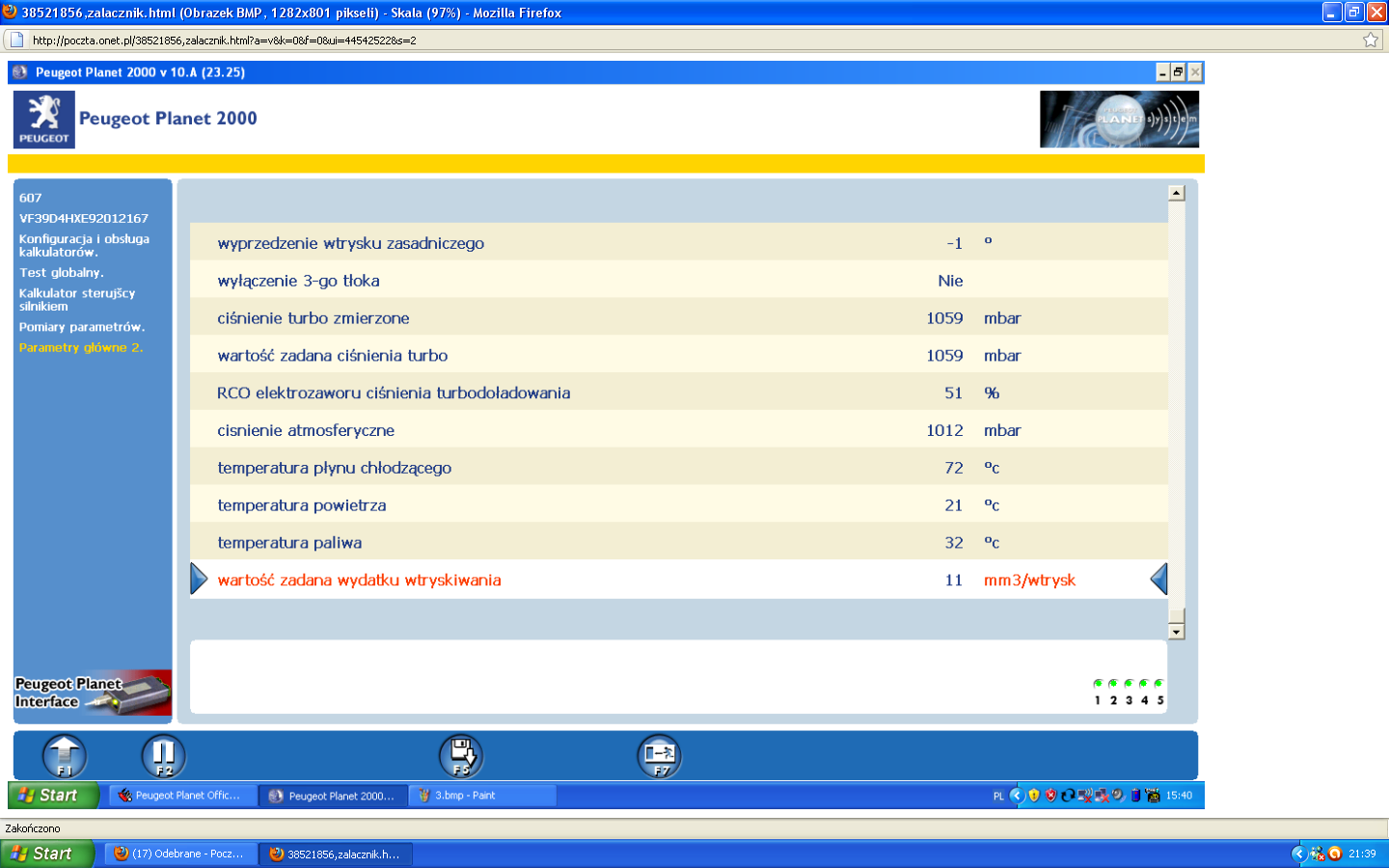Select row 'ciśnienie turbo zmierzone'
Image resolution: width=1389 pixels, height=868 pixels.
pyautogui.click(x=679, y=318)
